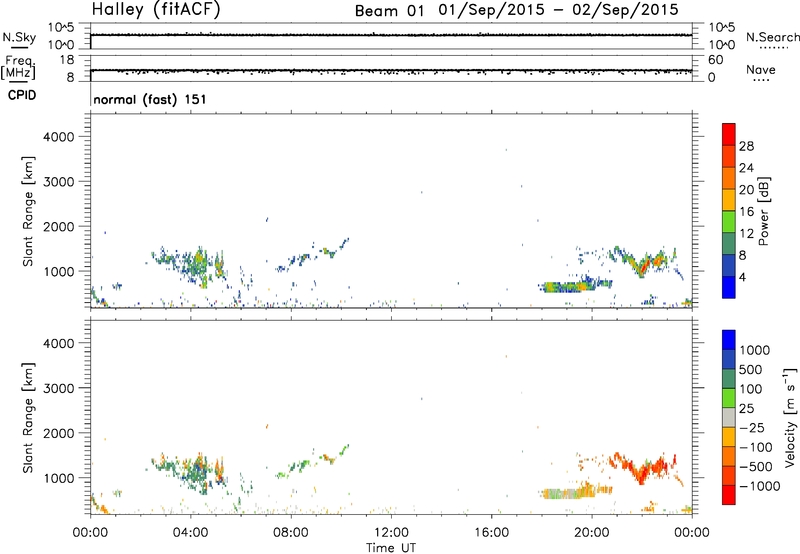Viewport: 800px width, 554px height.
Task: Click the 'CPID' row label
Action: (22, 95)
